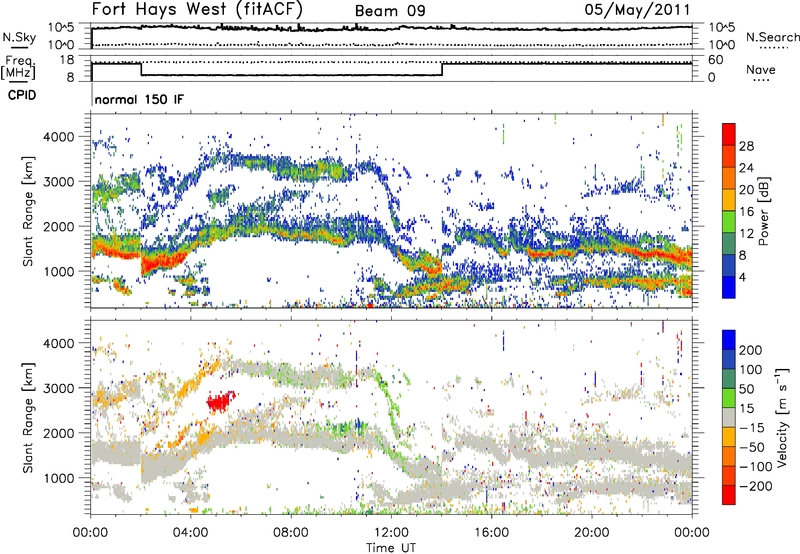Click the date '05/May/2011'
The width and height of the screenshot is (800, 554).
click(x=637, y=9)
